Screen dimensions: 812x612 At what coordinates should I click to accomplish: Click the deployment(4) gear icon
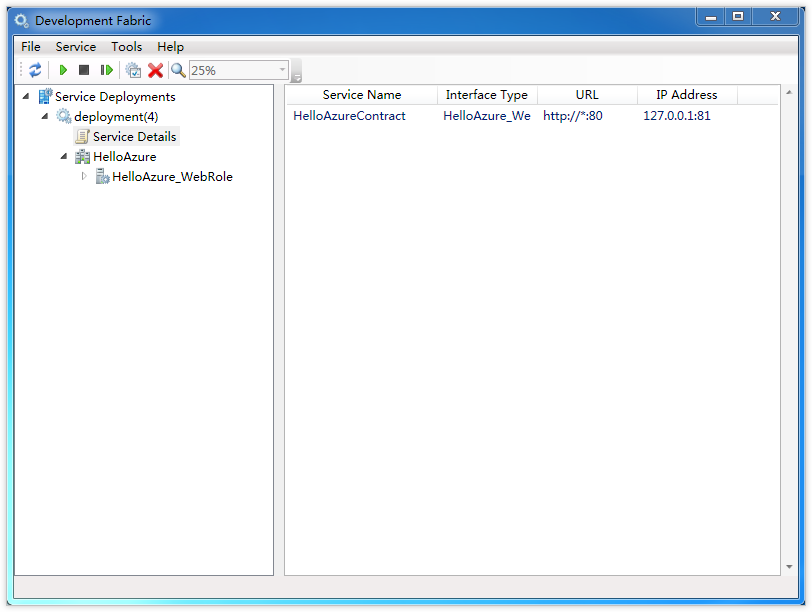[64, 116]
